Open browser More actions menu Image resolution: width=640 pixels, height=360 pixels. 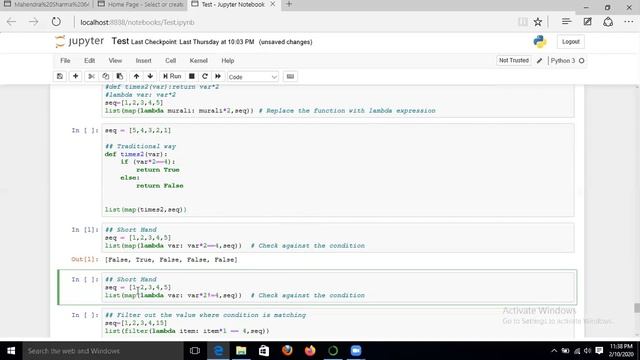(x=629, y=22)
